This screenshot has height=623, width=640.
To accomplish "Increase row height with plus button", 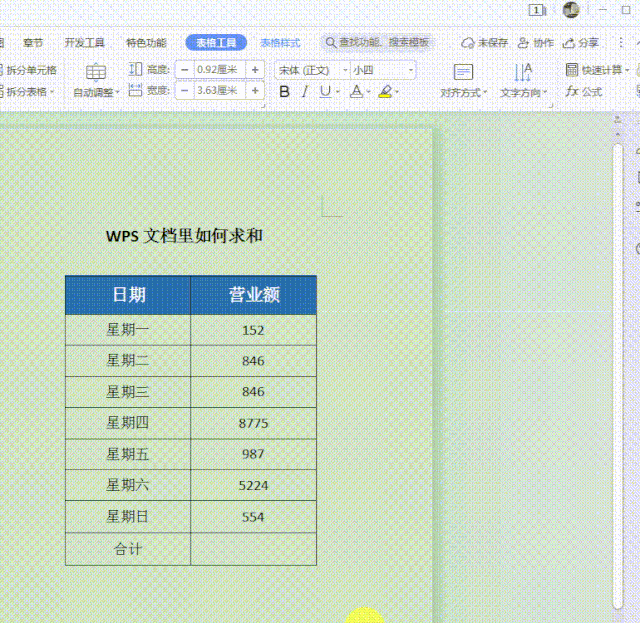I will tap(256, 70).
